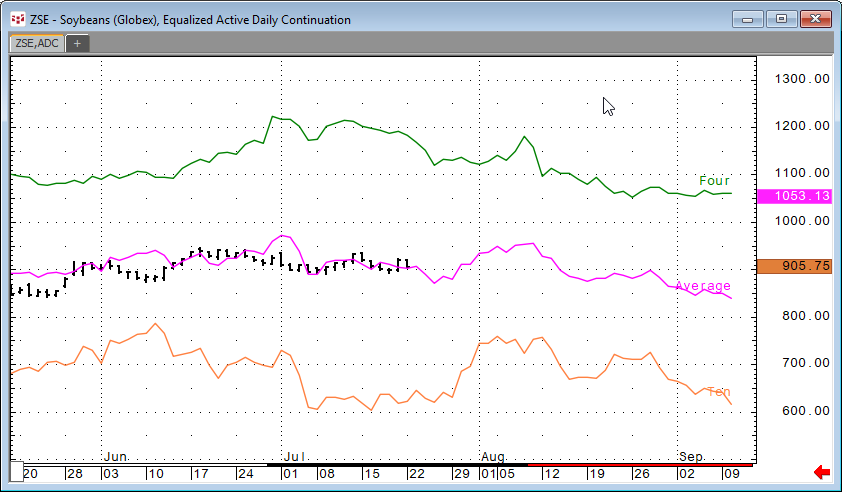The image size is (842, 492).
Task: Click the small box at time axis left
Action: pos(16,473)
